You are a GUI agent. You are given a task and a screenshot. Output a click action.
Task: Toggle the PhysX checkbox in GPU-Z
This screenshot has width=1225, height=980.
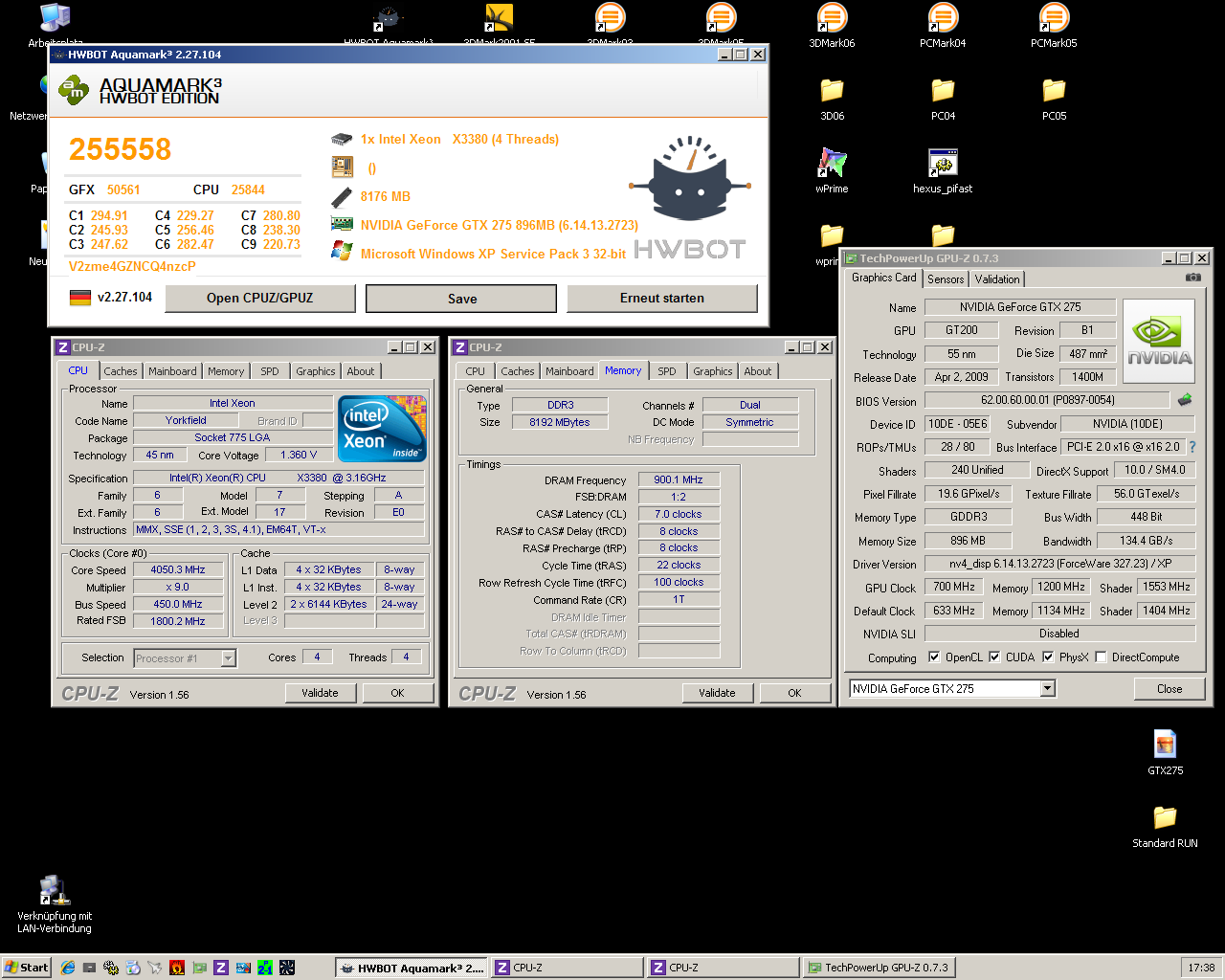point(1048,657)
